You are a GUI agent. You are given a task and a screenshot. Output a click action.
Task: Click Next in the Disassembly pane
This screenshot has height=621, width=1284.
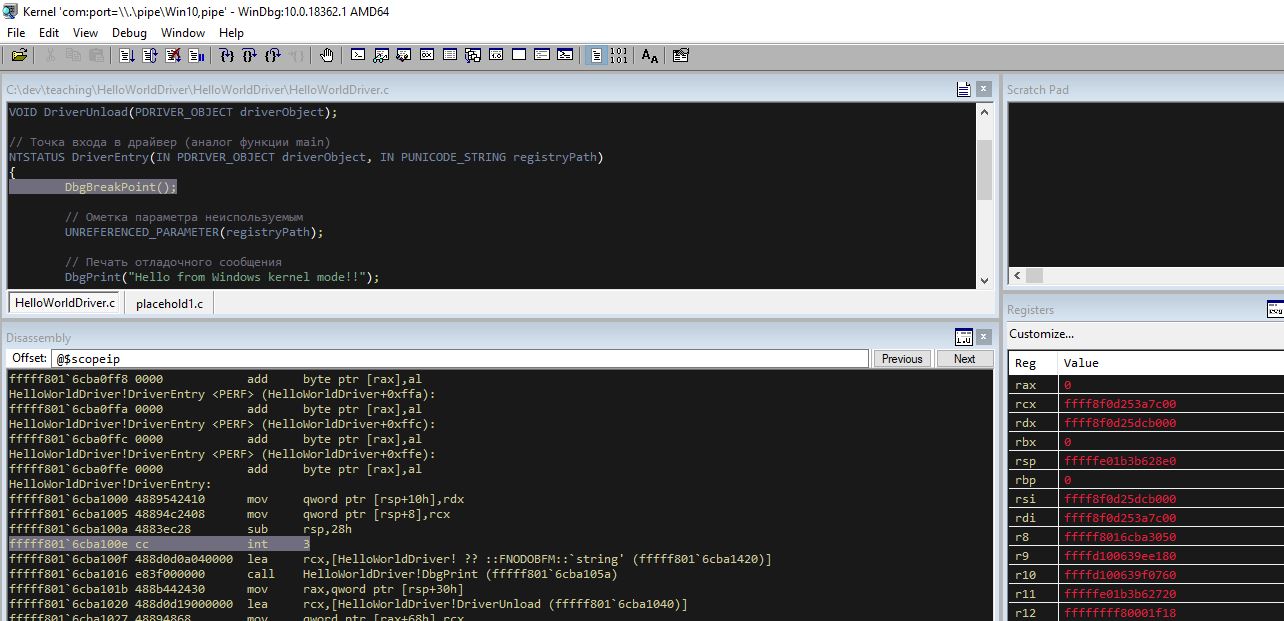(x=963, y=358)
